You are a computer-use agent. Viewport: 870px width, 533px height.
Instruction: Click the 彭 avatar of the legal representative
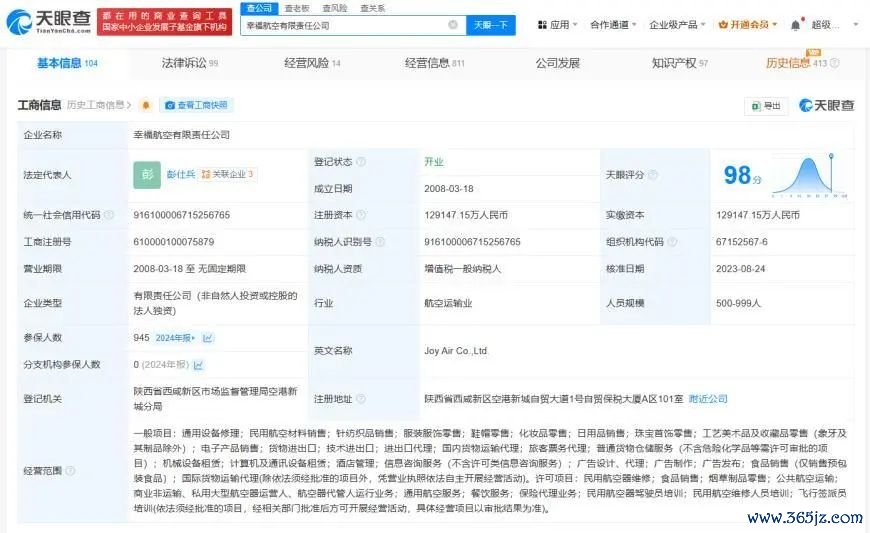(x=147, y=175)
